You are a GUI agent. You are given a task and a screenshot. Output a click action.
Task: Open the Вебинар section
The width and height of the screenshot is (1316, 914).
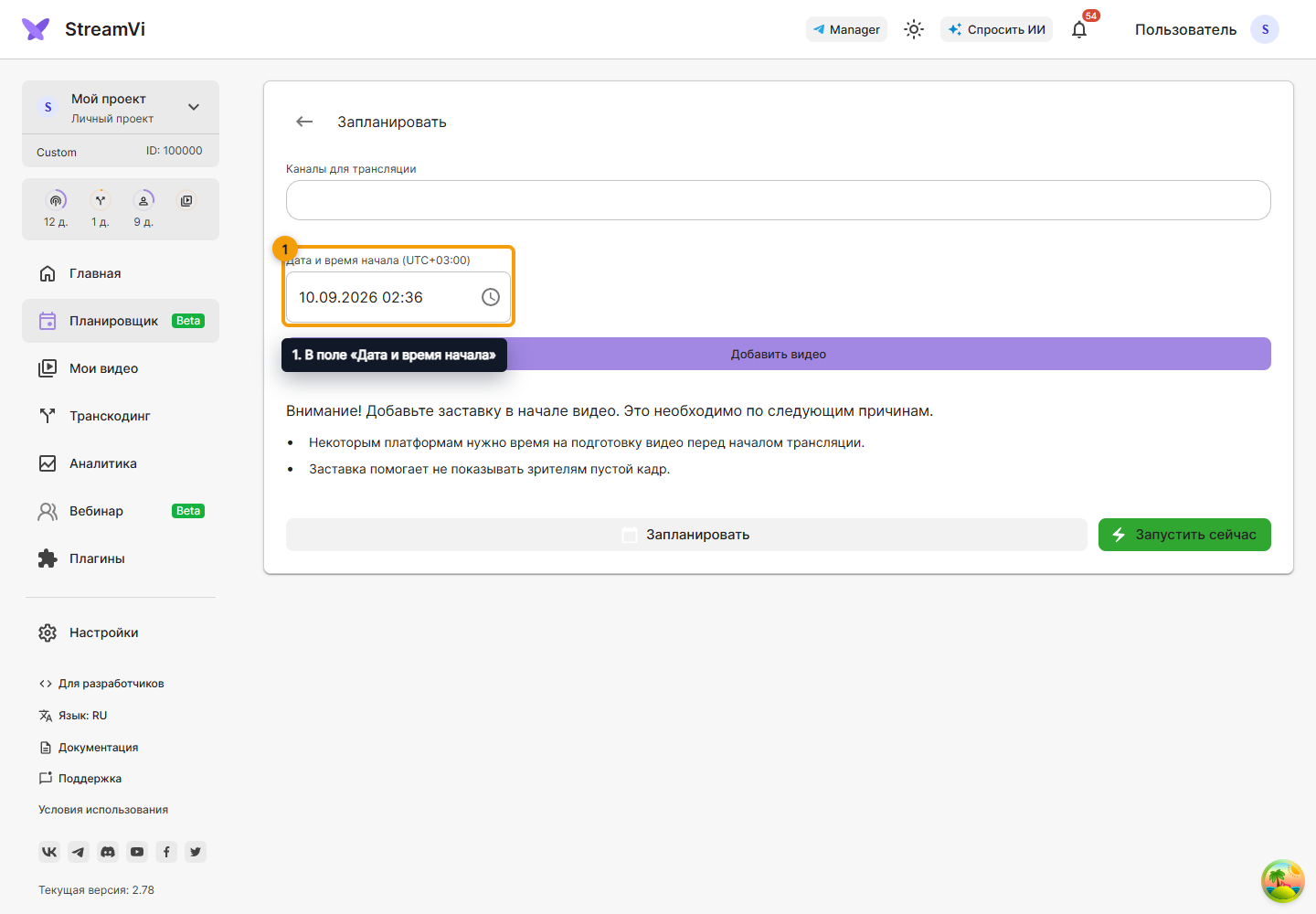[121, 511]
